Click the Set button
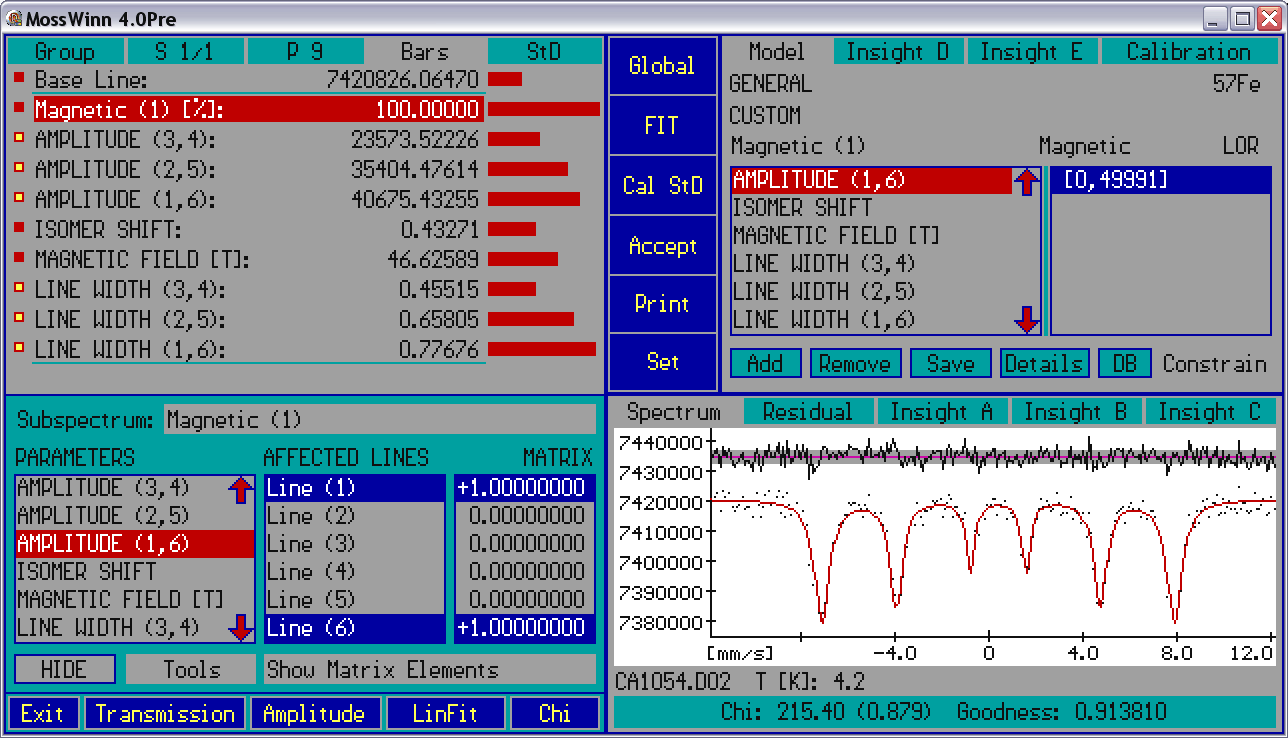 click(662, 362)
